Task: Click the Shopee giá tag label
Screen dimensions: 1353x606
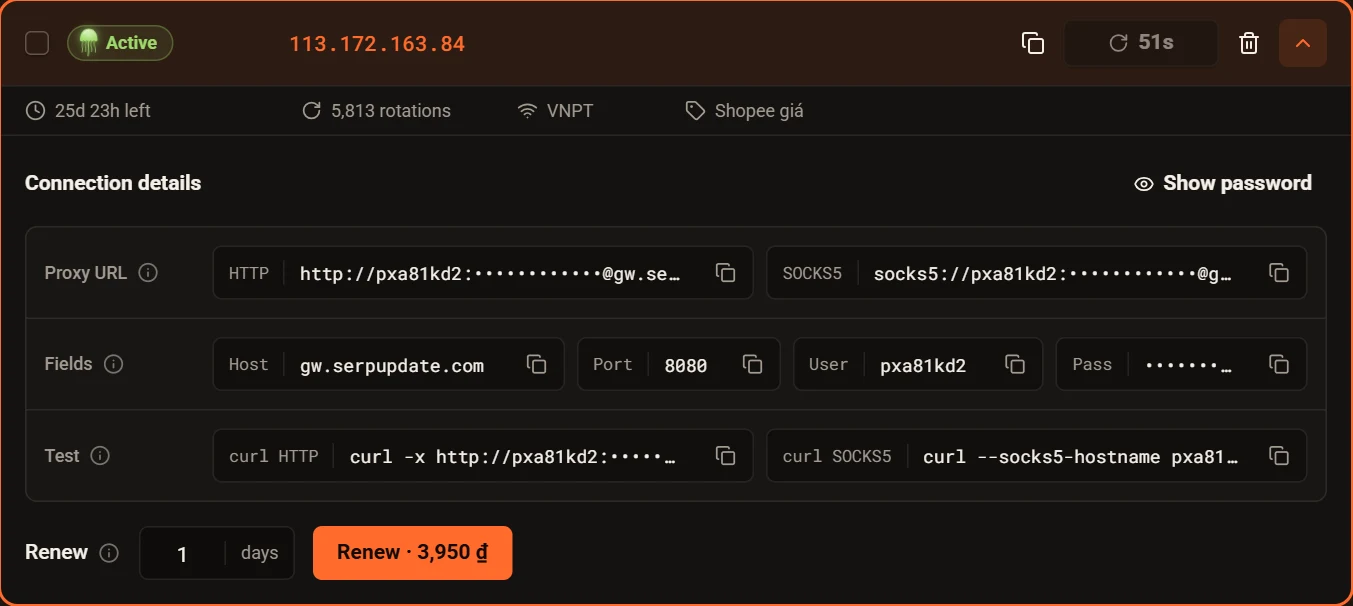Action: click(759, 111)
